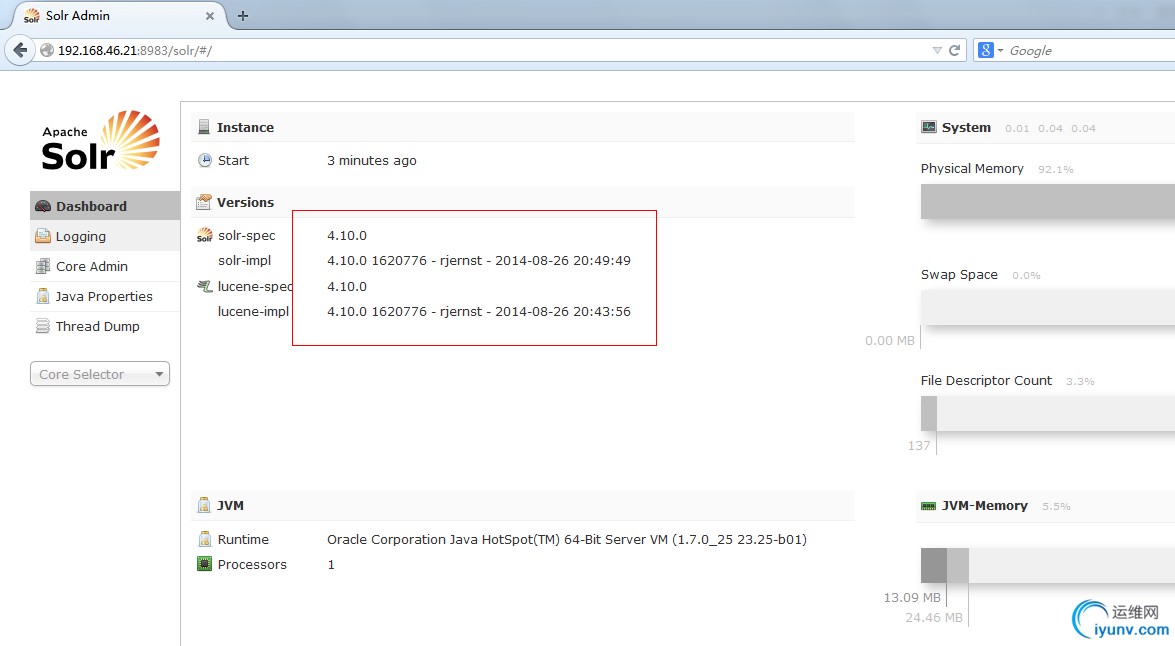The image size is (1175, 646).
Task: Click the Core Admin icon
Action: [x=43, y=266]
